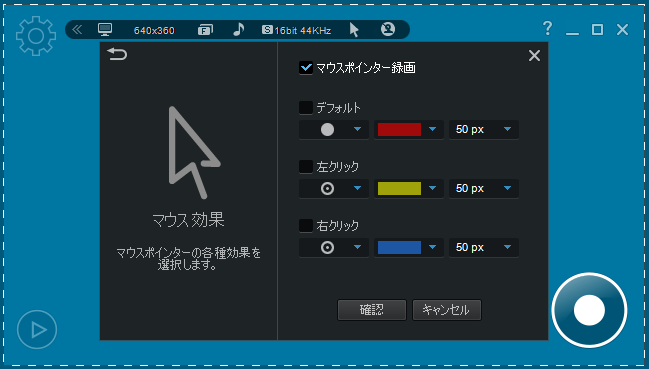Open the webcam overlay icon
The height and width of the screenshot is (369, 649).
point(388,29)
